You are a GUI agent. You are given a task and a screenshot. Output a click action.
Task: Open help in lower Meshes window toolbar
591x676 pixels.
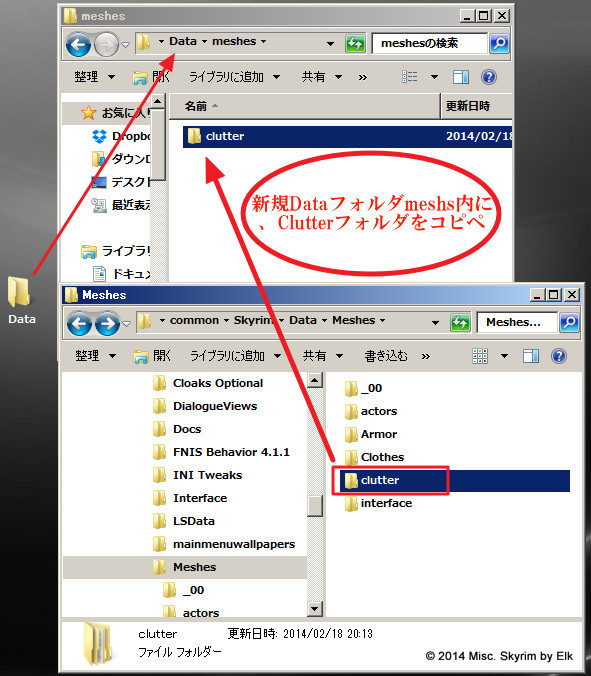[559, 356]
